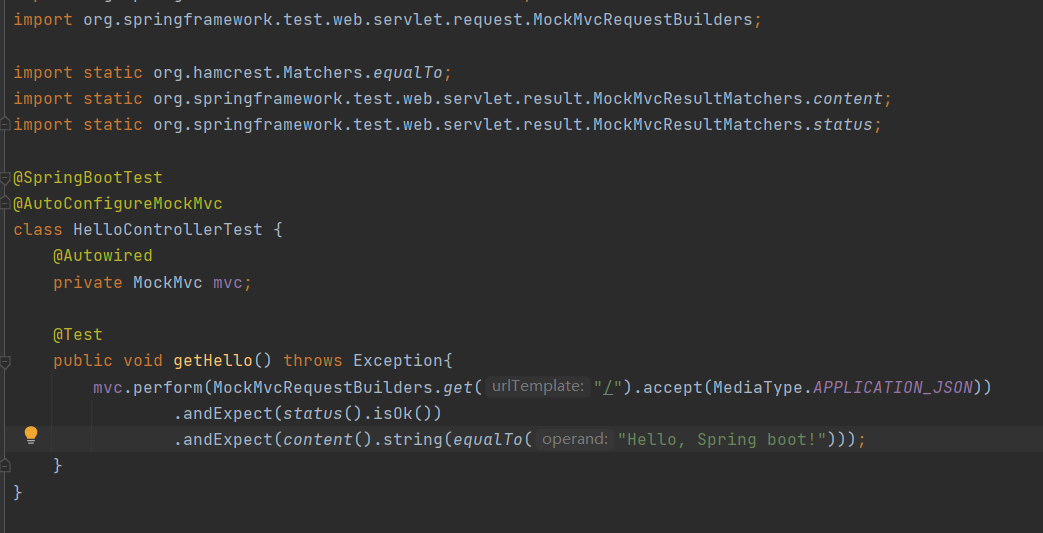The image size is (1043, 533).
Task: Click the operand inlay hint
Action: (x=575, y=439)
